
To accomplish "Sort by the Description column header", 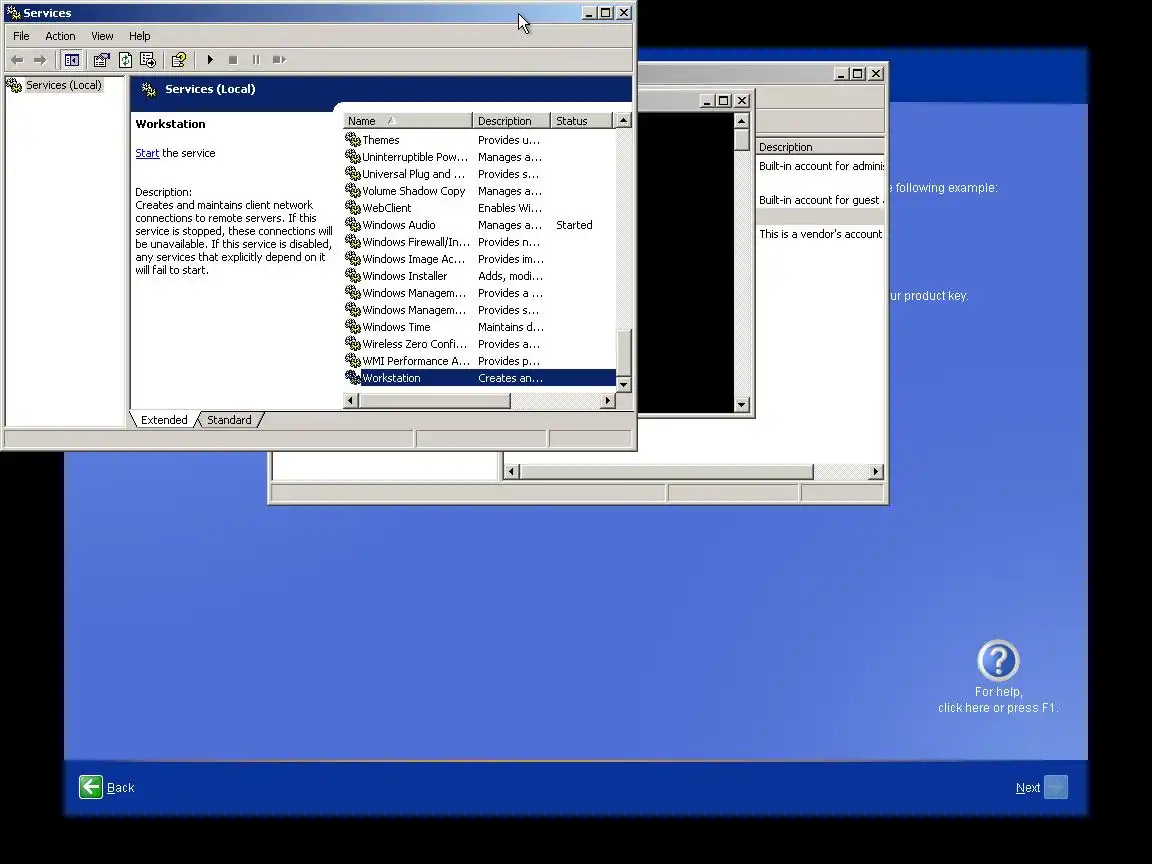I will 511,120.
